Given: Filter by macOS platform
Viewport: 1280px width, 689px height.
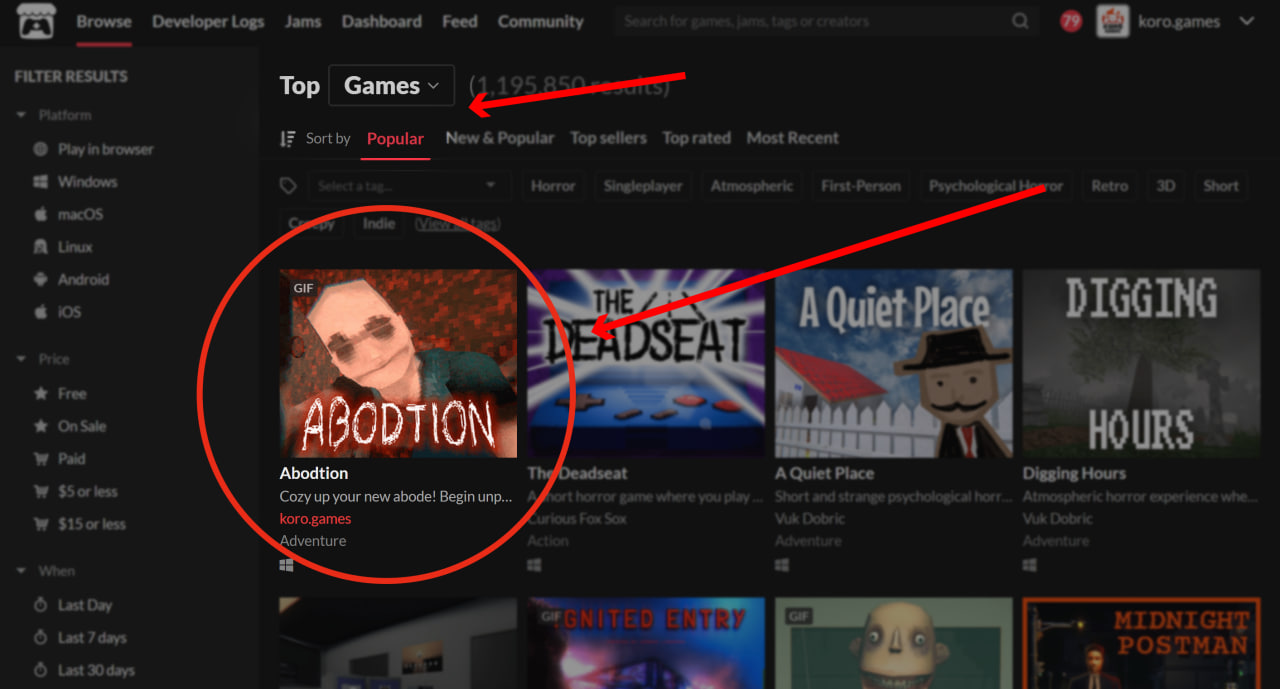Looking at the screenshot, I should click(x=80, y=214).
